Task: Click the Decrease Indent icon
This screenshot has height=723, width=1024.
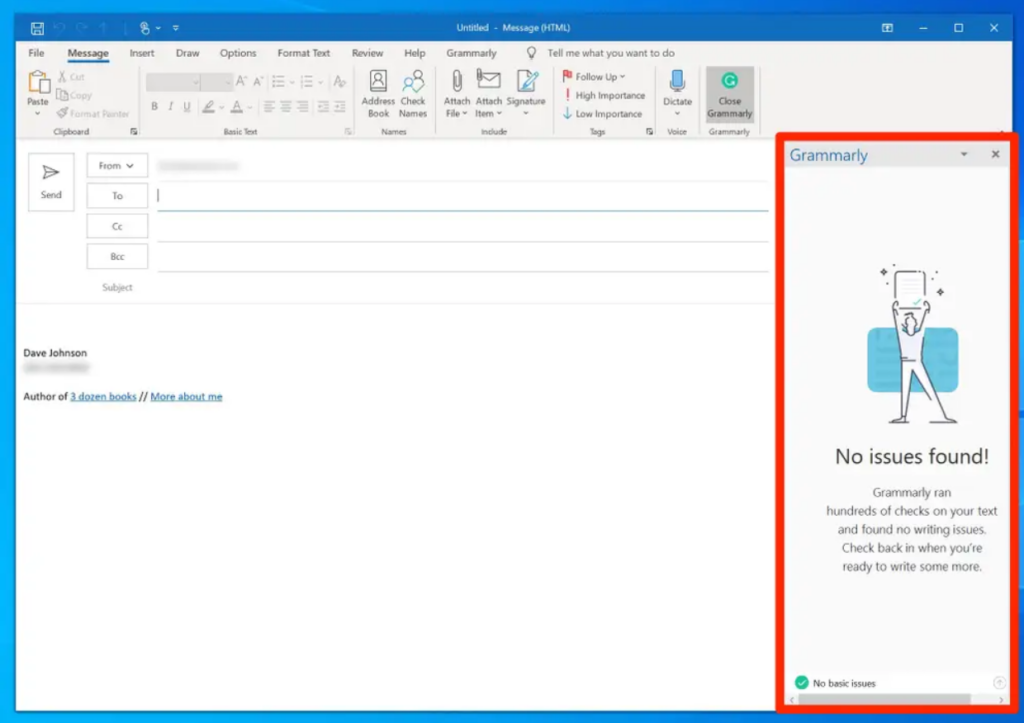Action: (x=323, y=106)
